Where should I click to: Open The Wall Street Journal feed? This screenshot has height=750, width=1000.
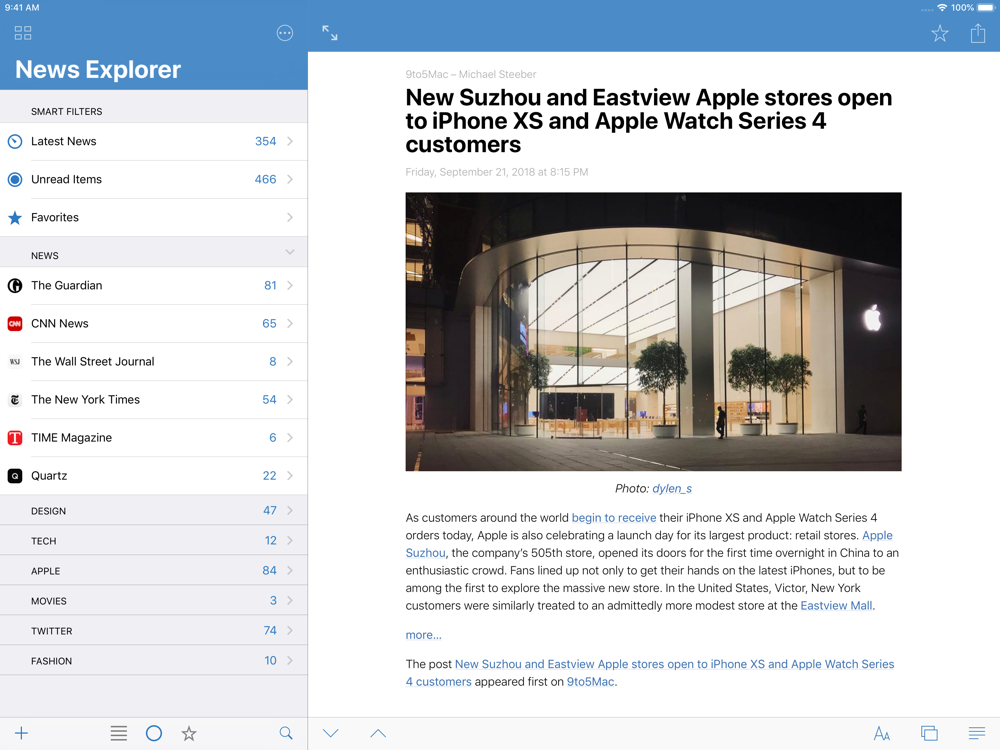click(x=154, y=362)
